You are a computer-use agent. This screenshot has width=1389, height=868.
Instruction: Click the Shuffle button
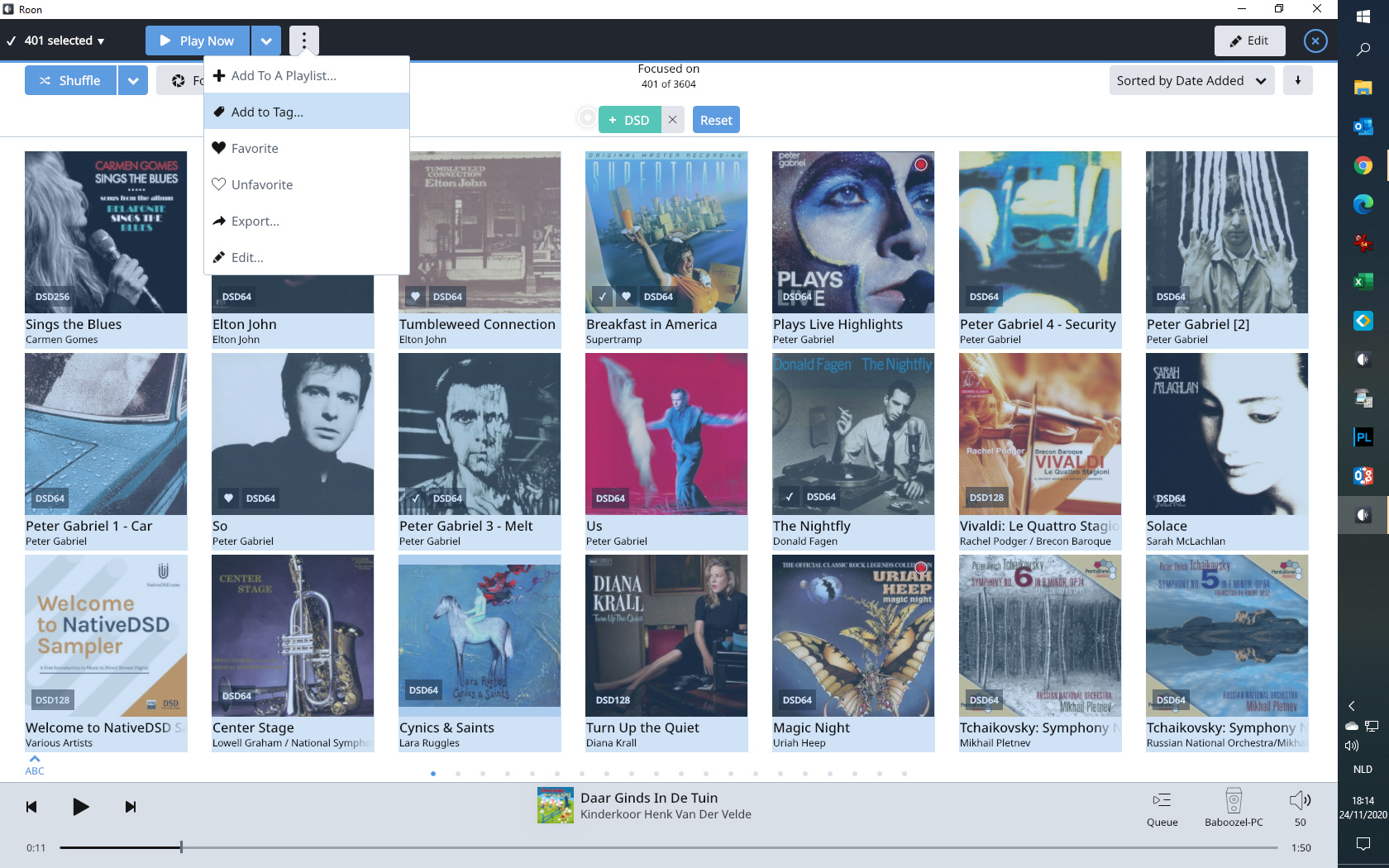pos(70,80)
